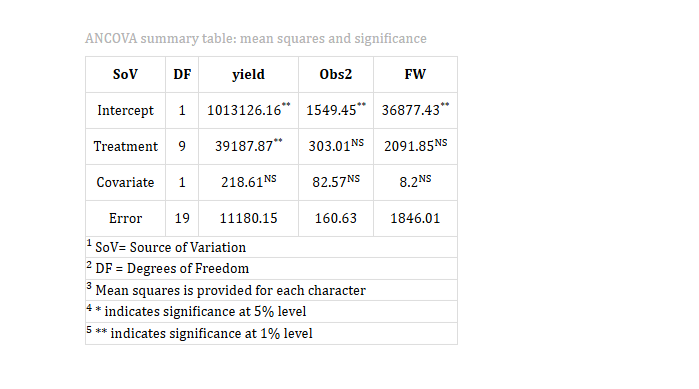This screenshot has width=699, height=389.
Task: Select the Covariate row label
Action: coord(125,183)
